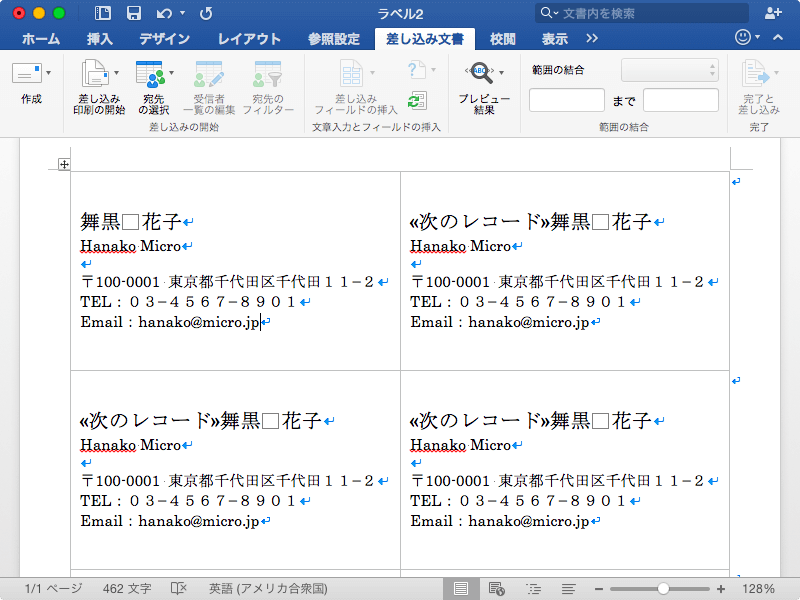
Task: Click the smiley feedback icon
Action: (743, 37)
